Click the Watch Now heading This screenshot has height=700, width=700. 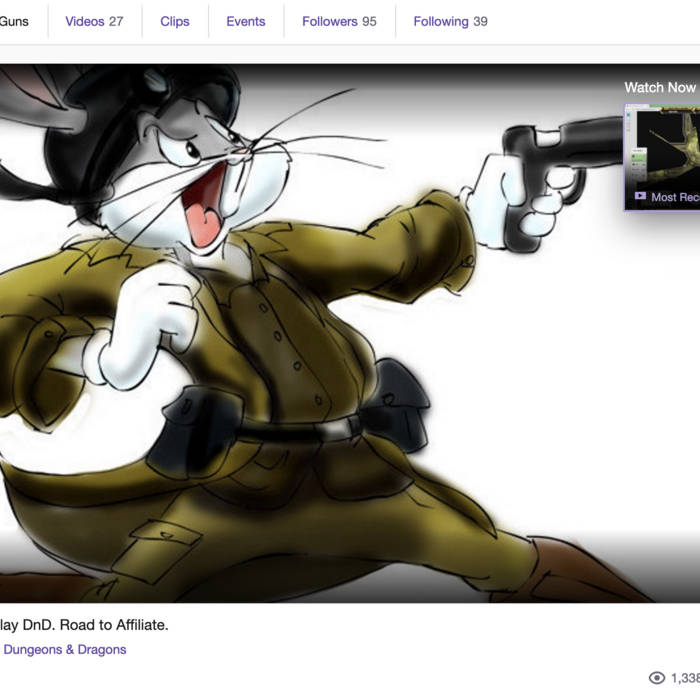pos(660,87)
